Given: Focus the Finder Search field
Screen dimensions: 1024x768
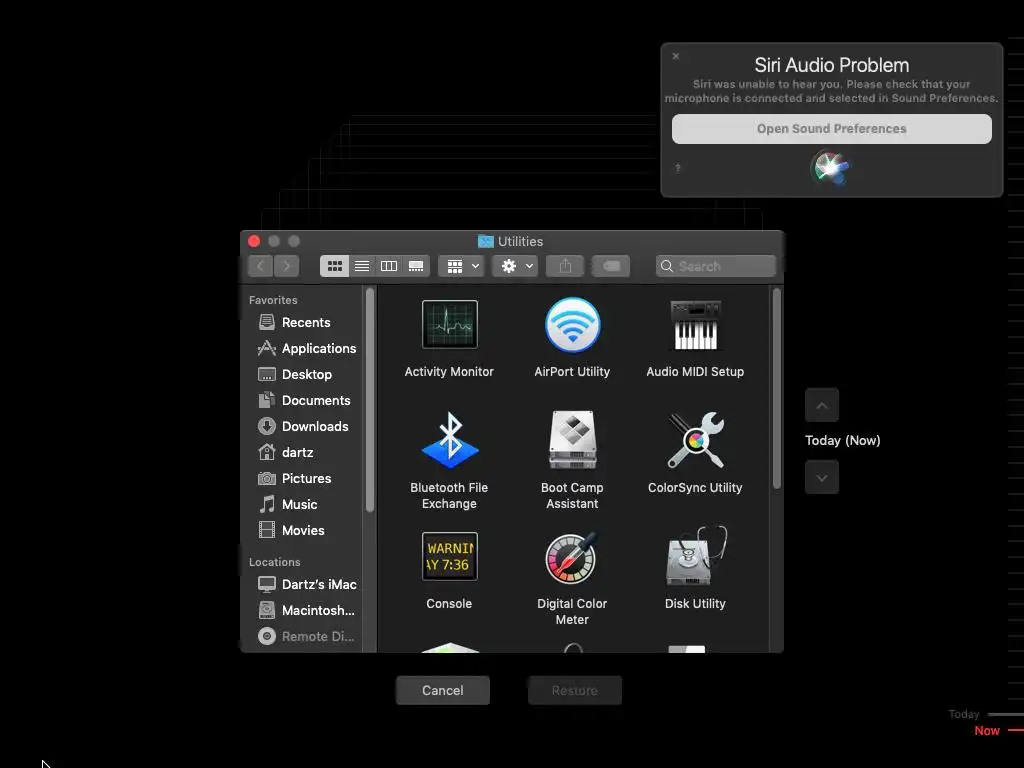Looking at the screenshot, I should [x=716, y=266].
